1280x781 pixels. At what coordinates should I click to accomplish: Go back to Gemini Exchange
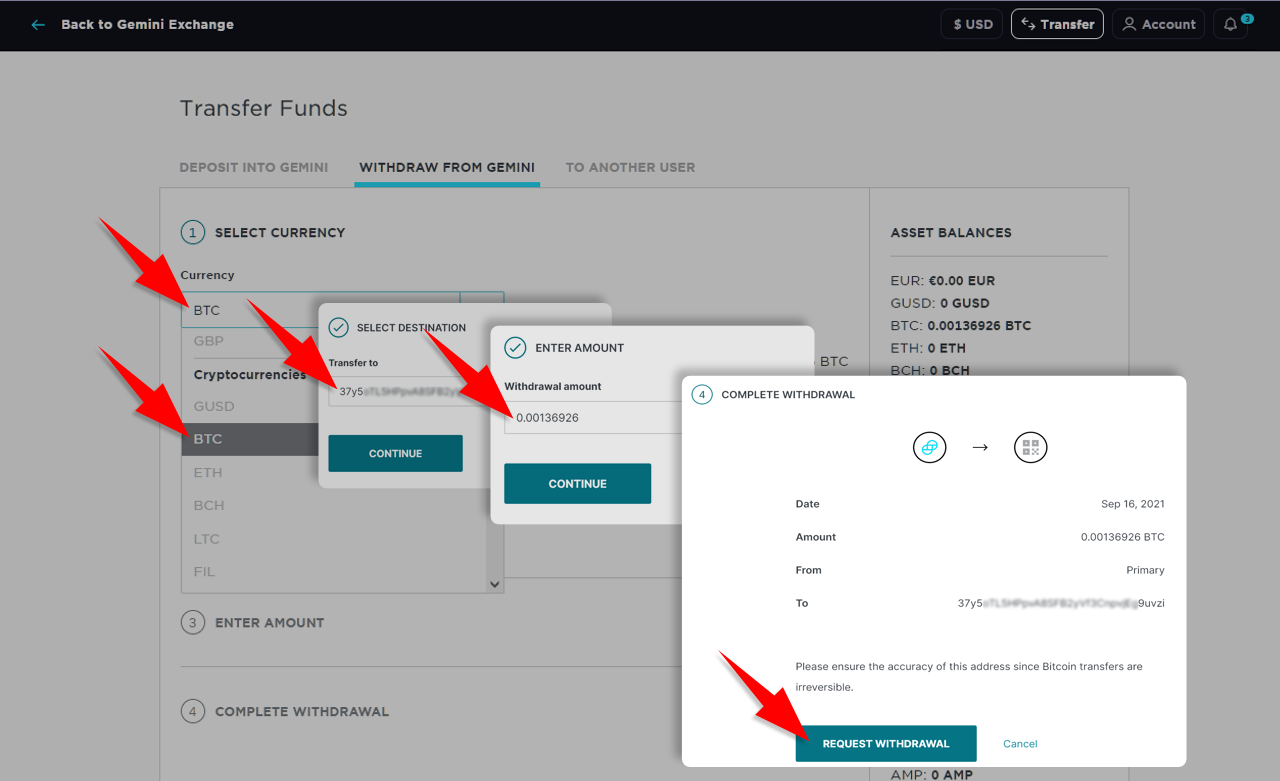click(147, 24)
